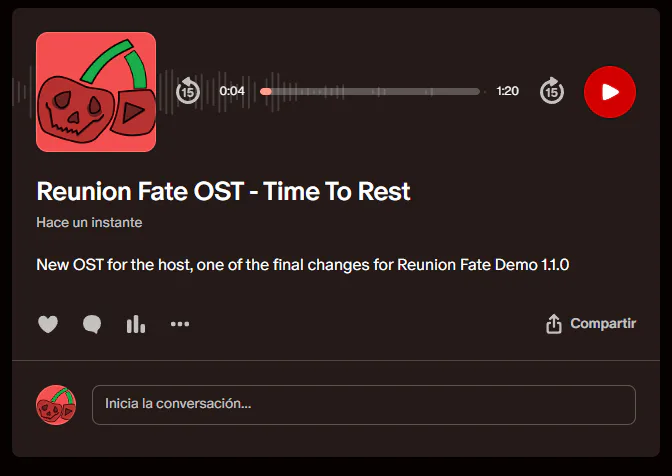Seek near the end of the progress track
672x476 pixels.
click(x=470, y=91)
